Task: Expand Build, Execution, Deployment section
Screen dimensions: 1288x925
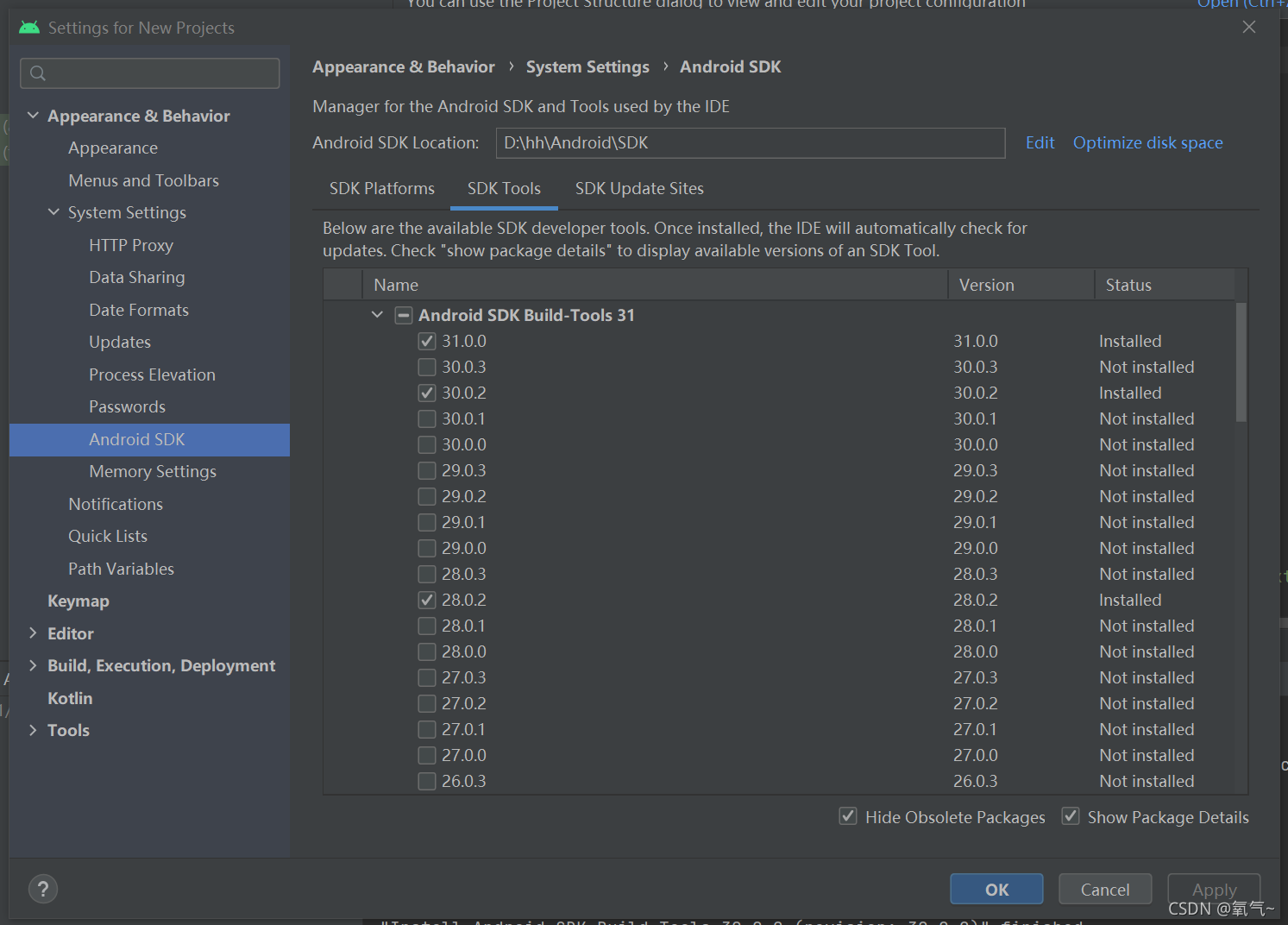Action: tap(33, 665)
